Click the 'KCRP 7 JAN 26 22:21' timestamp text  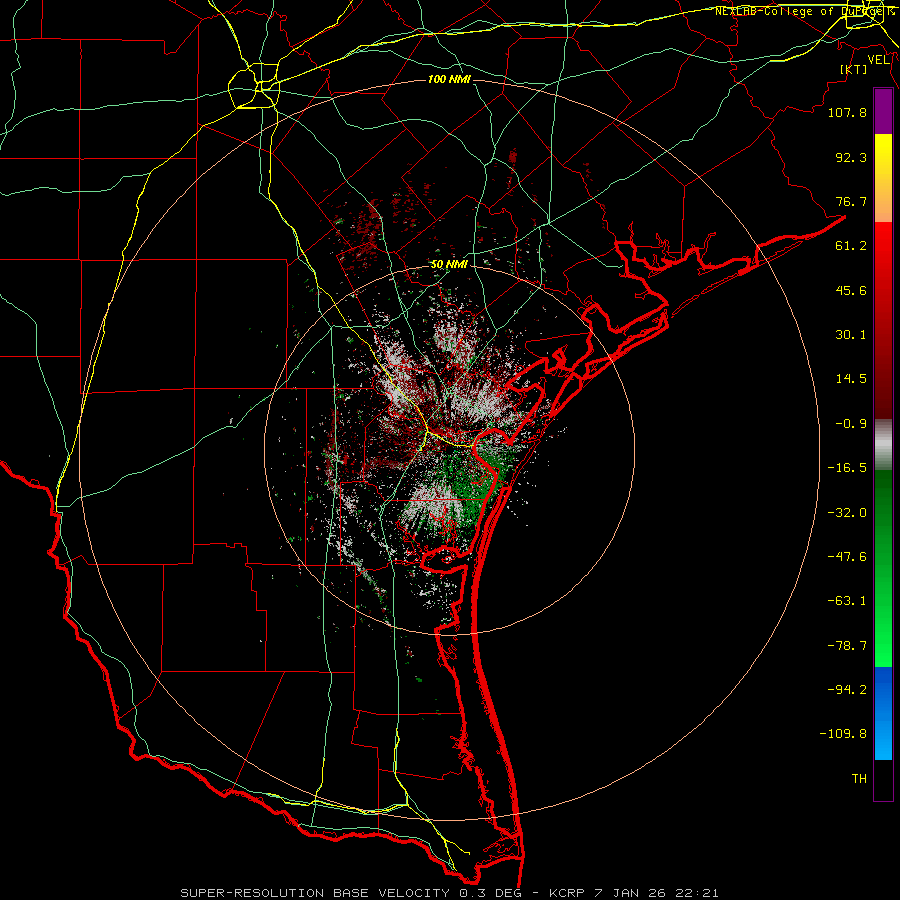[634, 893]
